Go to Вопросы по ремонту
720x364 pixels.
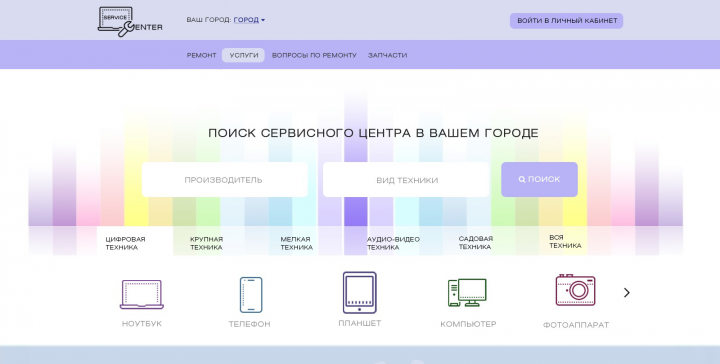pos(314,55)
